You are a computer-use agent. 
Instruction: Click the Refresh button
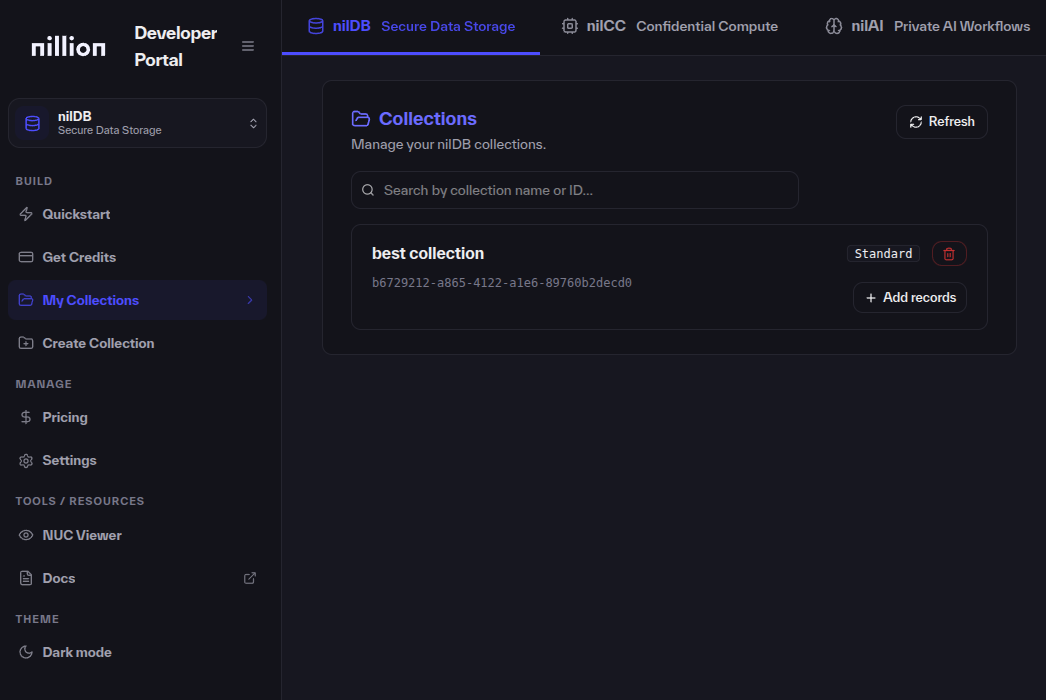(941, 121)
